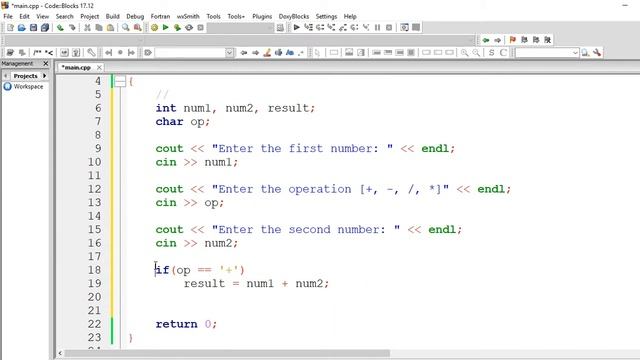This screenshot has width=640, height=360.
Task: Click the Save file icon
Action: click(33, 27)
